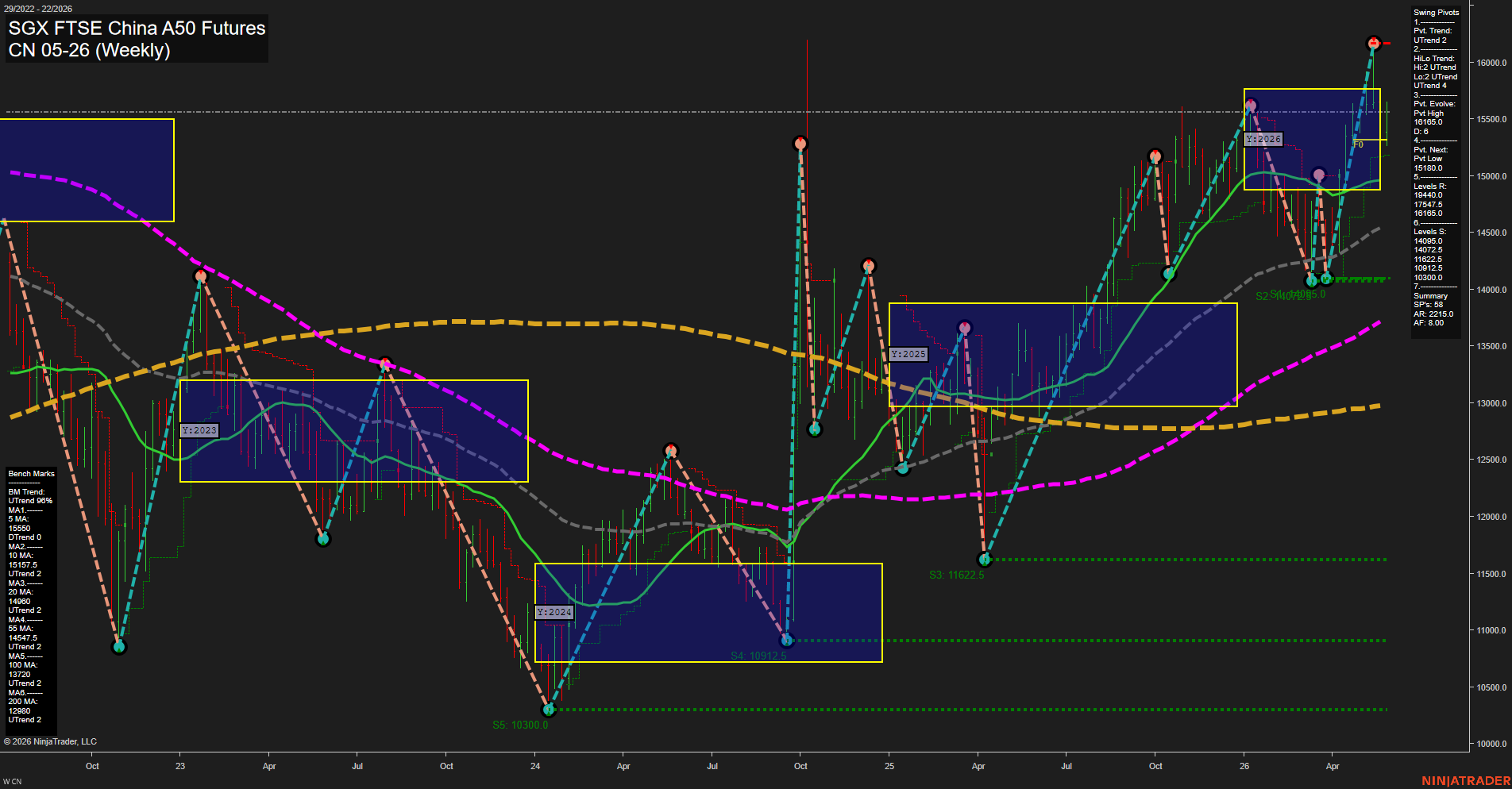Image resolution: width=1512 pixels, height=789 pixels.
Task: Click the 11000.0 price axis label
Action: coord(1491,630)
